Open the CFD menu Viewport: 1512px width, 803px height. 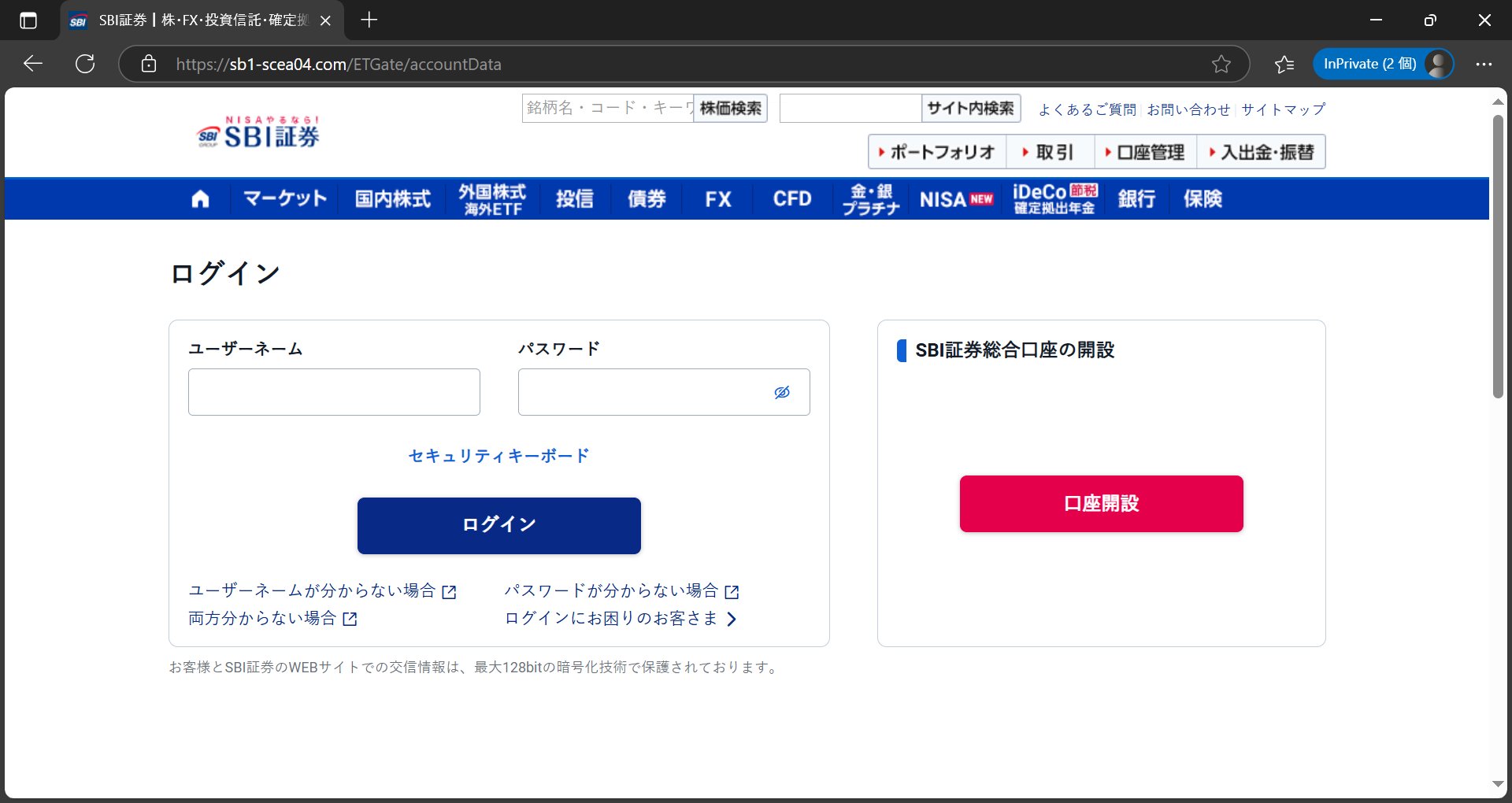pyautogui.click(x=792, y=198)
